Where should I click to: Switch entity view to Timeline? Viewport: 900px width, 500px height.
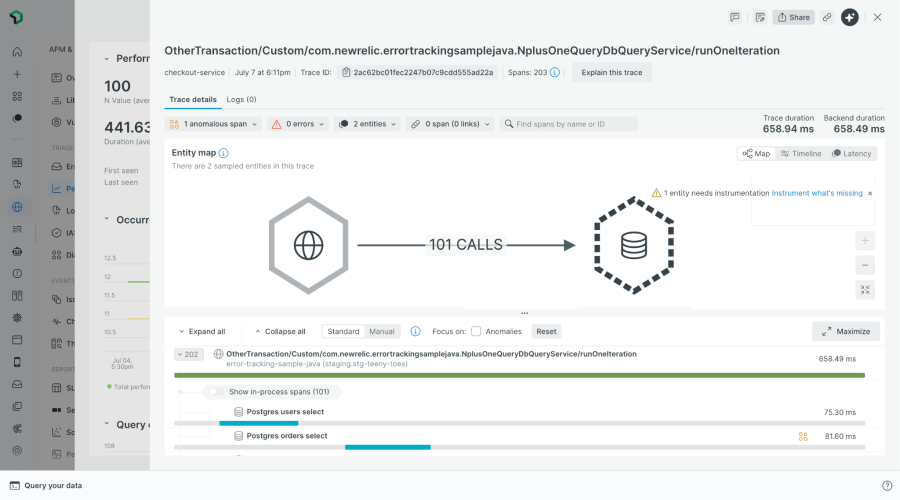[801, 154]
